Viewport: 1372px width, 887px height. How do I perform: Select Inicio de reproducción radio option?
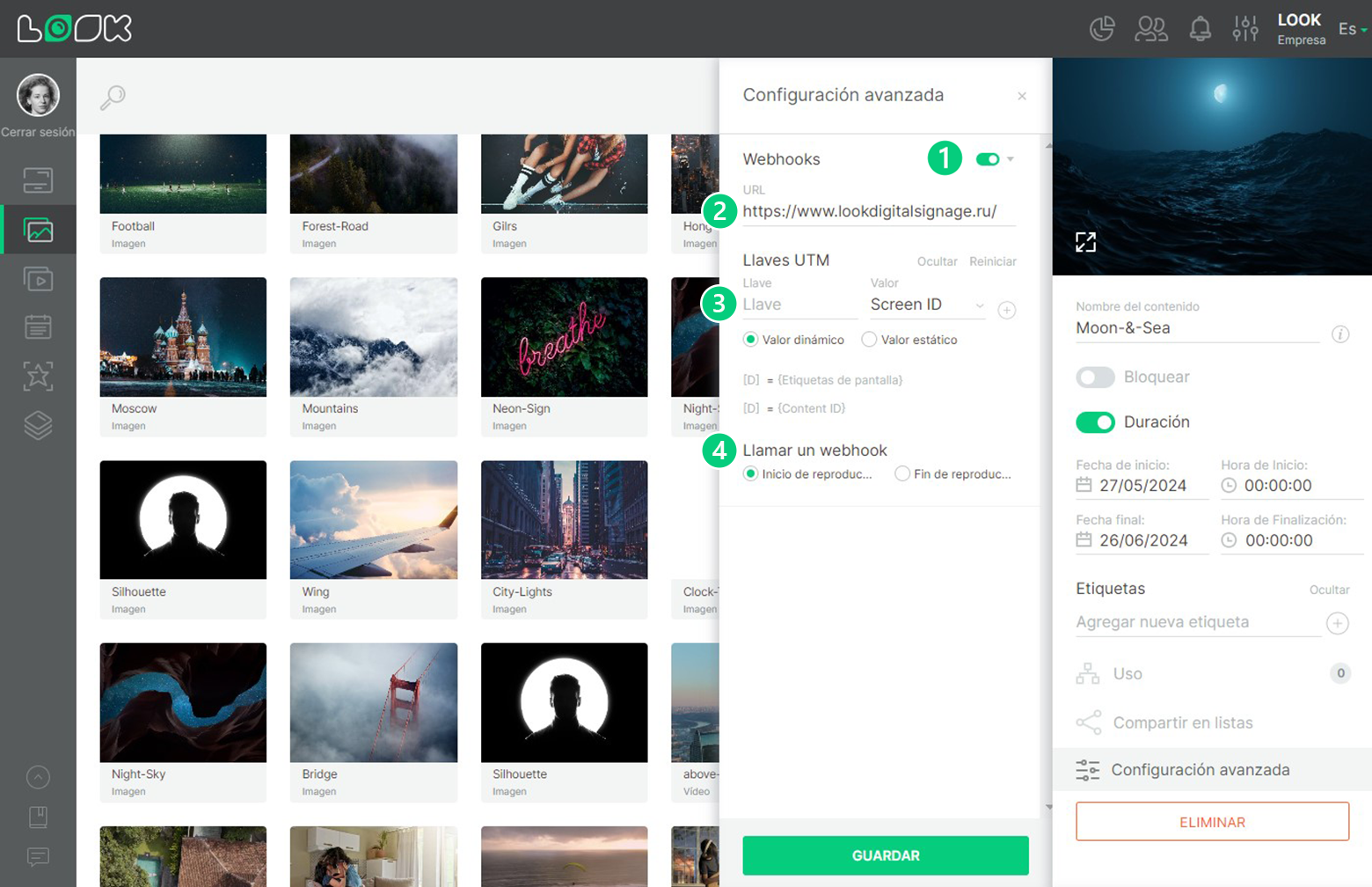(x=750, y=474)
